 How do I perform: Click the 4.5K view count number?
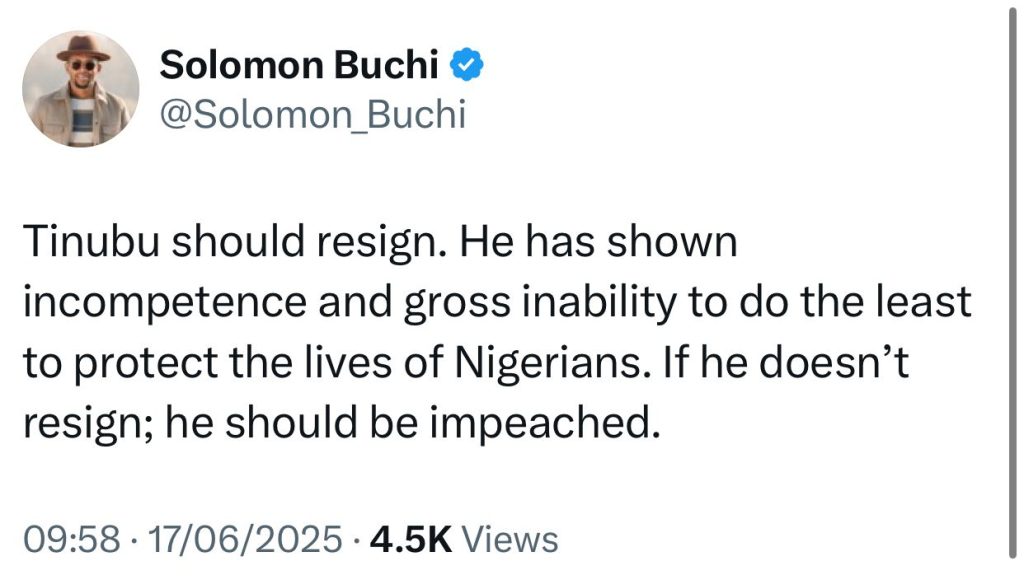(411, 540)
